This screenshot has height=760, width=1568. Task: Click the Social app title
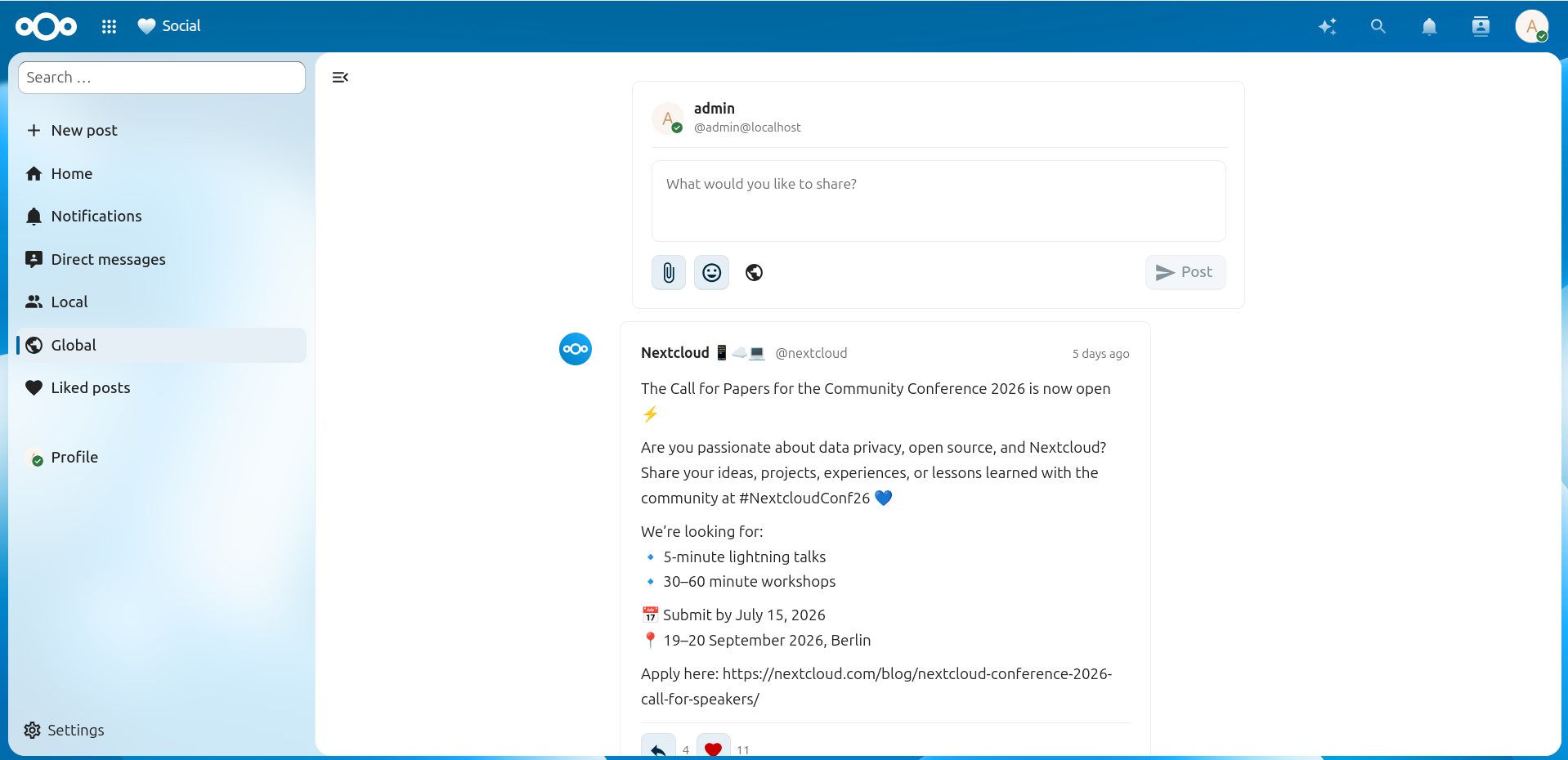[181, 26]
